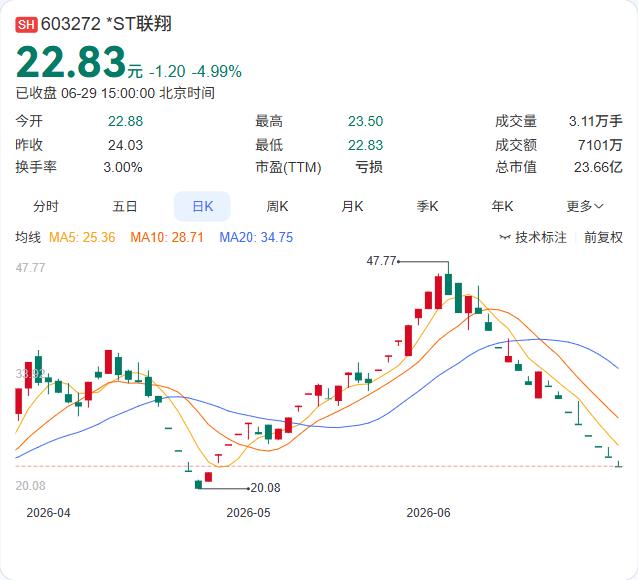This screenshot has width=638, height=580.
Task: Click the 最高 value 23.50
Action: click(365, 121)
